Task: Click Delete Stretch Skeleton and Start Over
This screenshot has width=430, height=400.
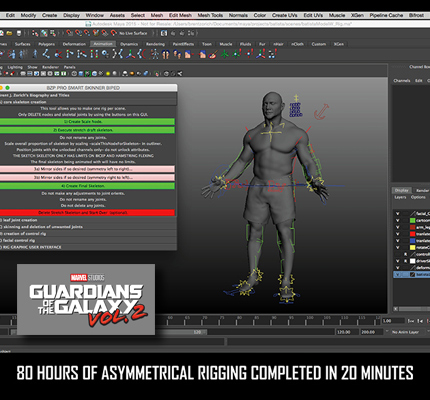Action: [87, 212]
